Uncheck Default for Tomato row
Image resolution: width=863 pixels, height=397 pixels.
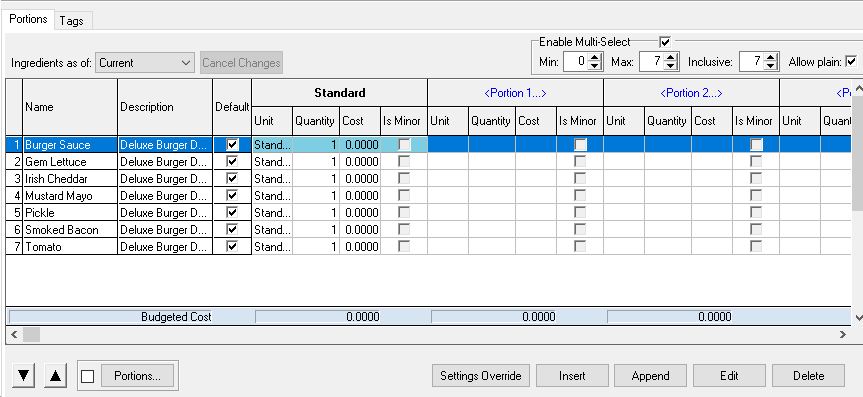[232, 247]
